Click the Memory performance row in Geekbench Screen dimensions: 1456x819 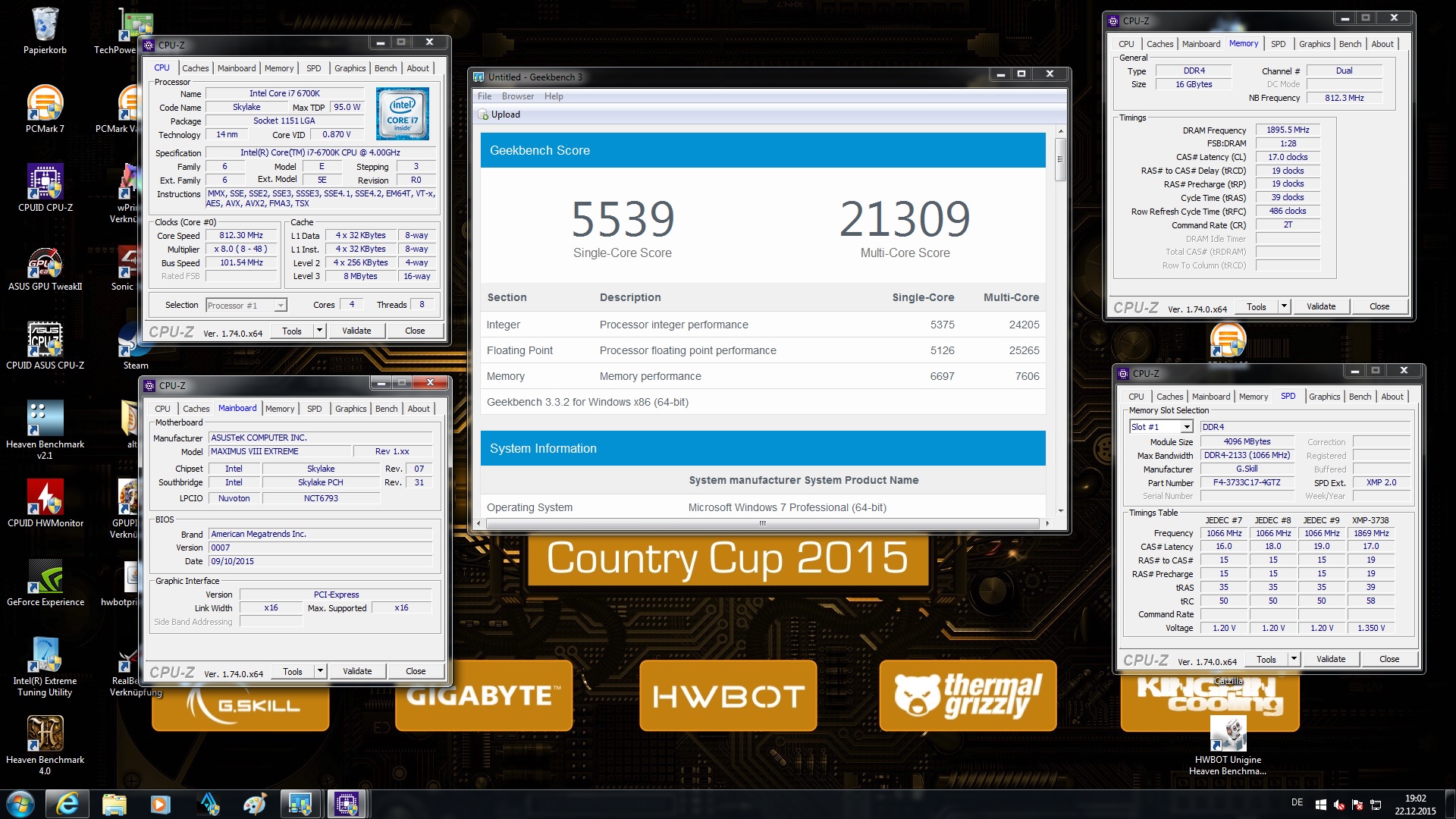point(763,376)
